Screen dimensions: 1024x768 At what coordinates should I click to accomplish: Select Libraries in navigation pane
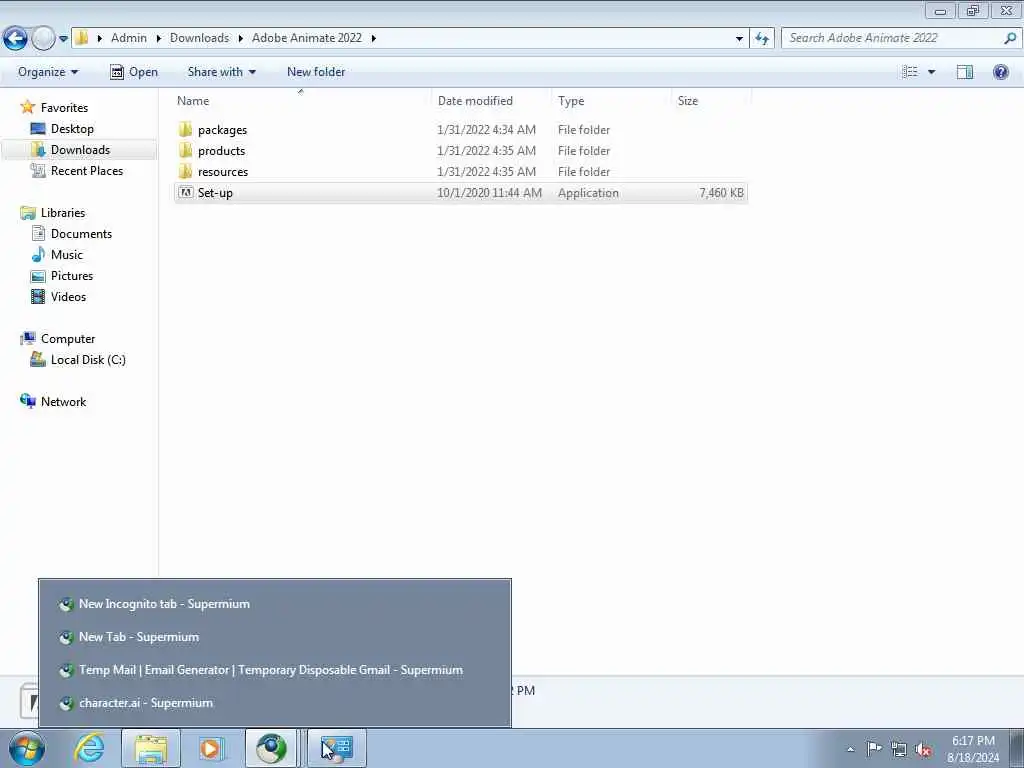63,213
